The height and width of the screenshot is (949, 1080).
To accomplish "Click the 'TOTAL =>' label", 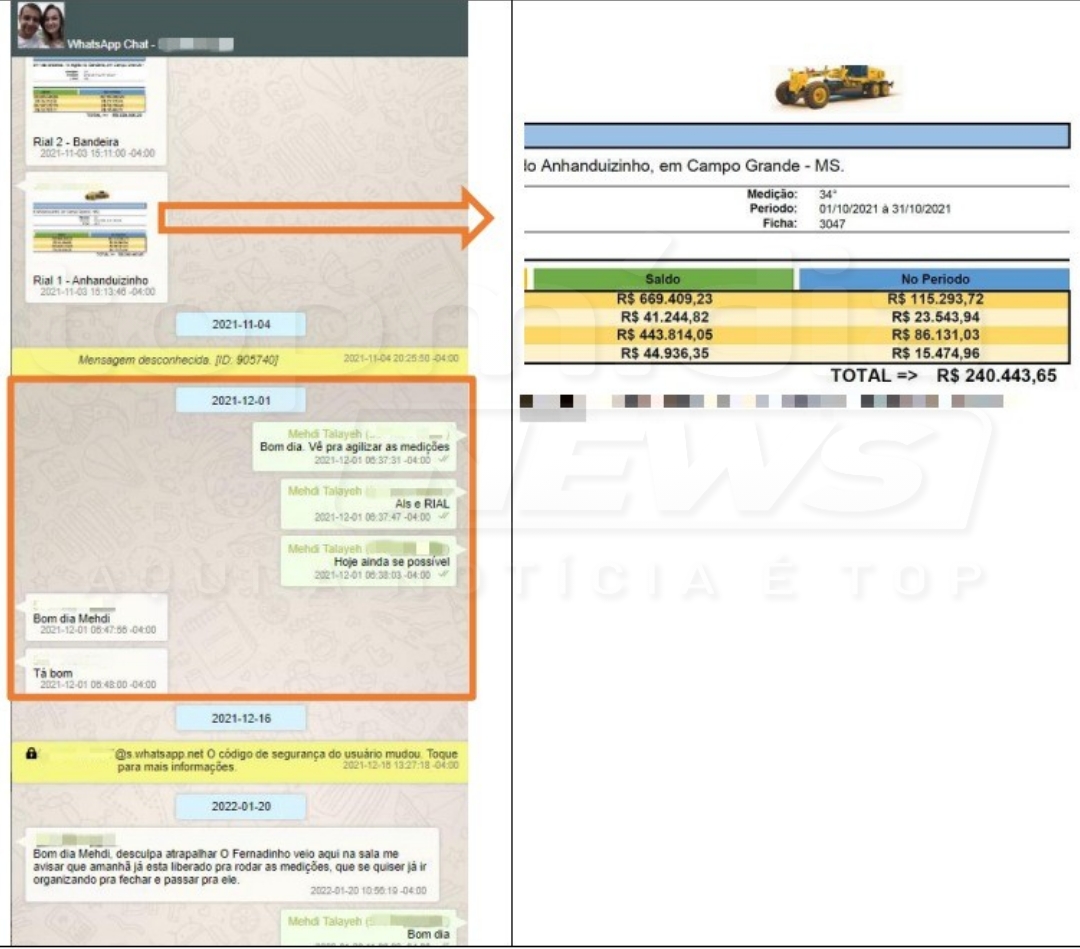I will [873, 375].
